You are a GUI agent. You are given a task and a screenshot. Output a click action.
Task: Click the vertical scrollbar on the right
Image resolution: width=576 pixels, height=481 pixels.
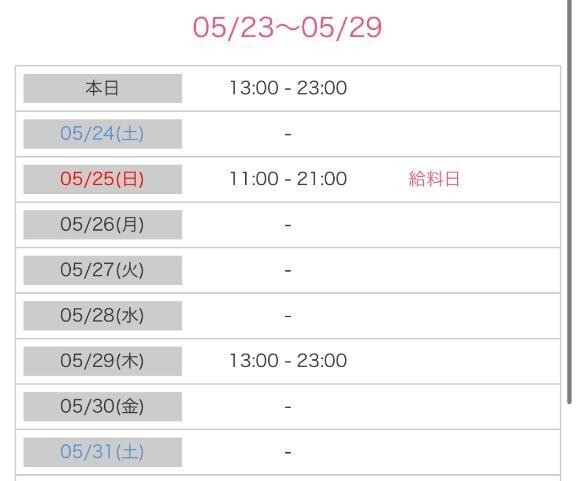tap(569, 202)
